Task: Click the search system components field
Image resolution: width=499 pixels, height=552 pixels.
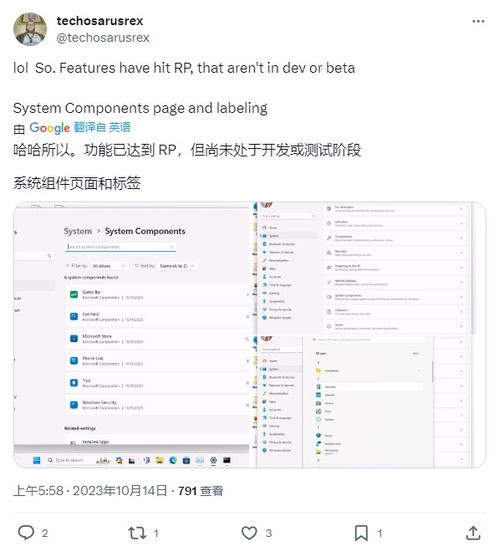Action: 120,247
